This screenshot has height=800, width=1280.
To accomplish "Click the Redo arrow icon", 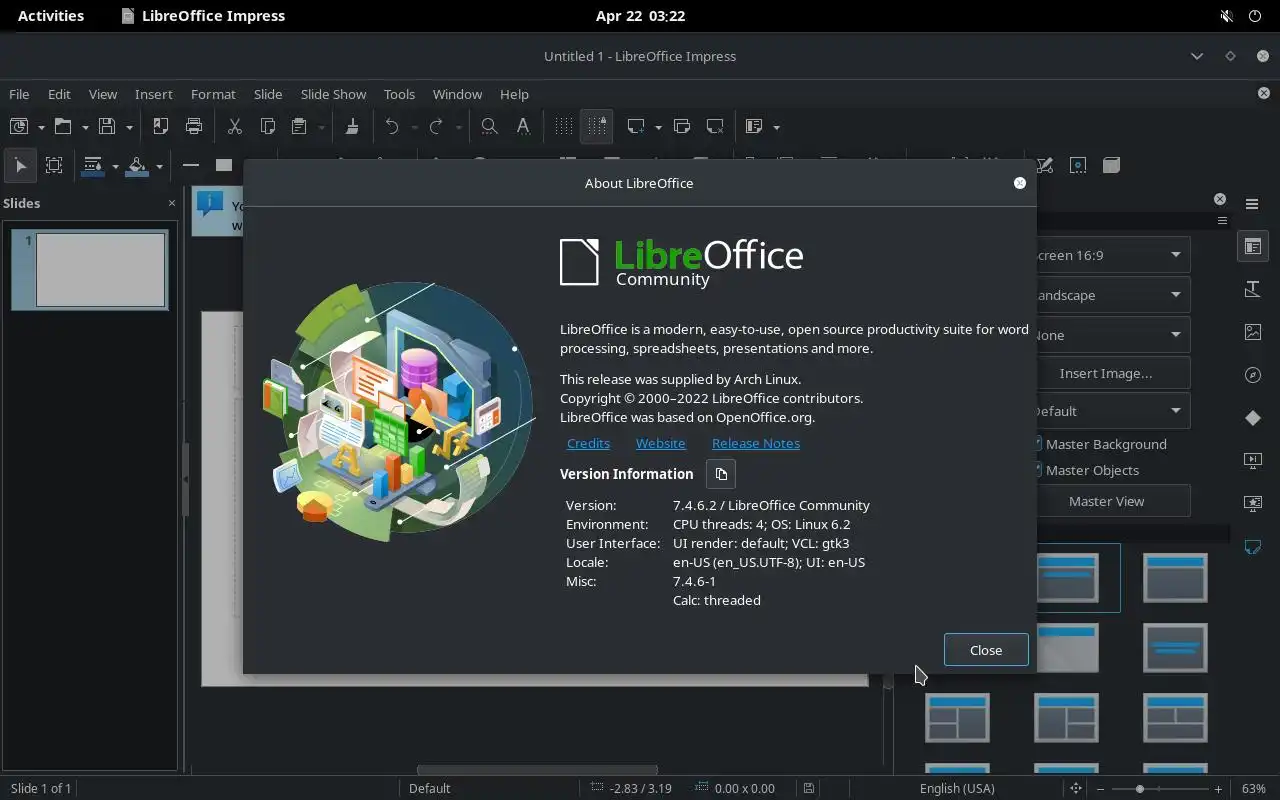I will pos(436,126).
